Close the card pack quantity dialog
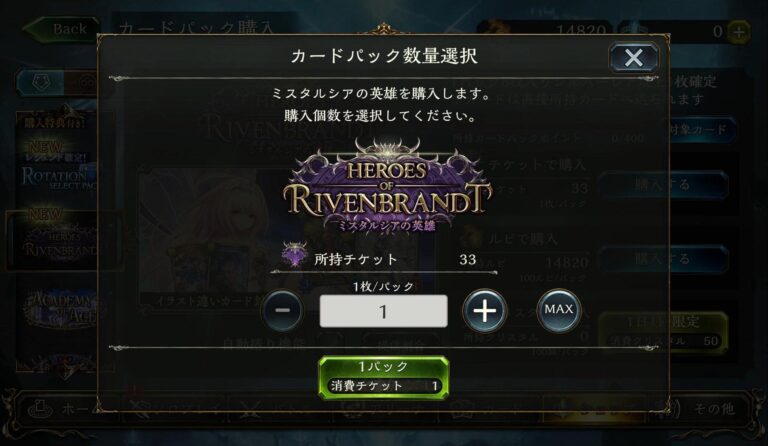768x446 pixels. [x=633, y=58]
